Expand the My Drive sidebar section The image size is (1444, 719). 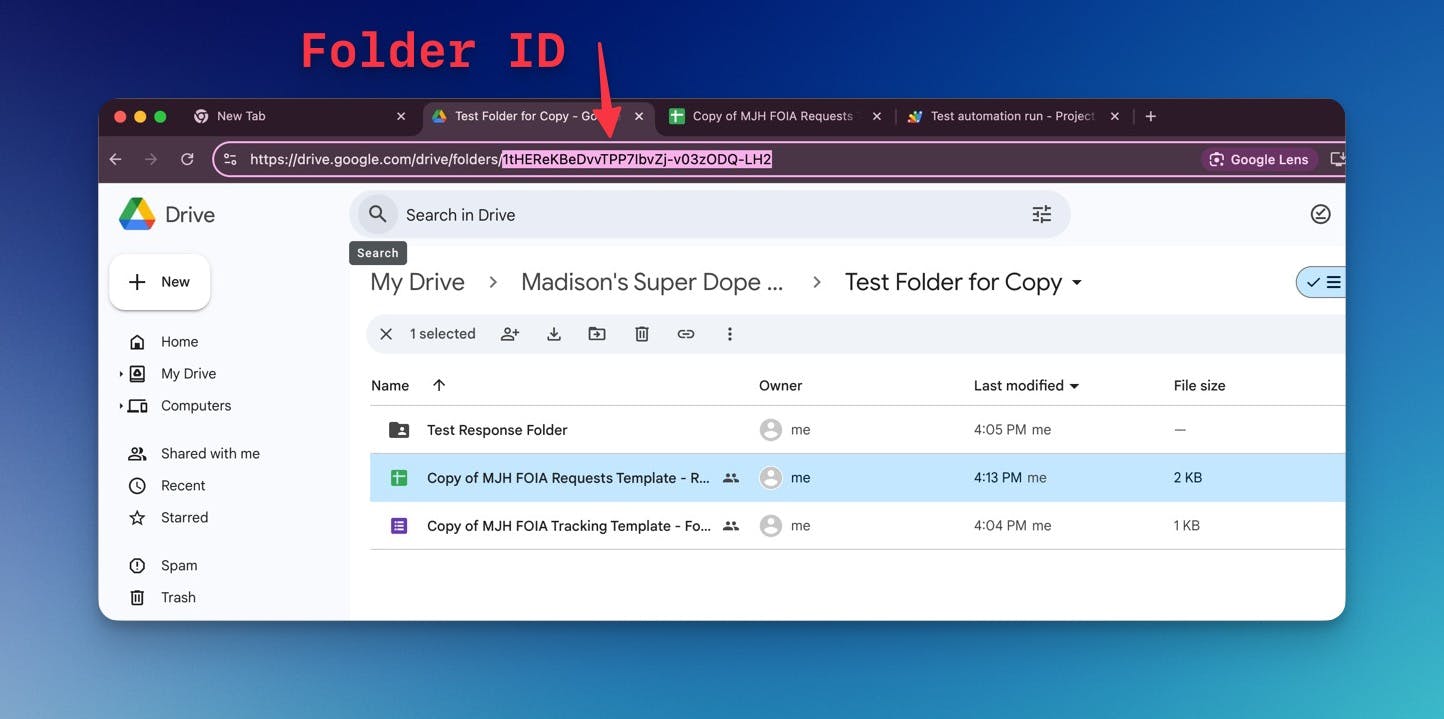pos(121,373)
